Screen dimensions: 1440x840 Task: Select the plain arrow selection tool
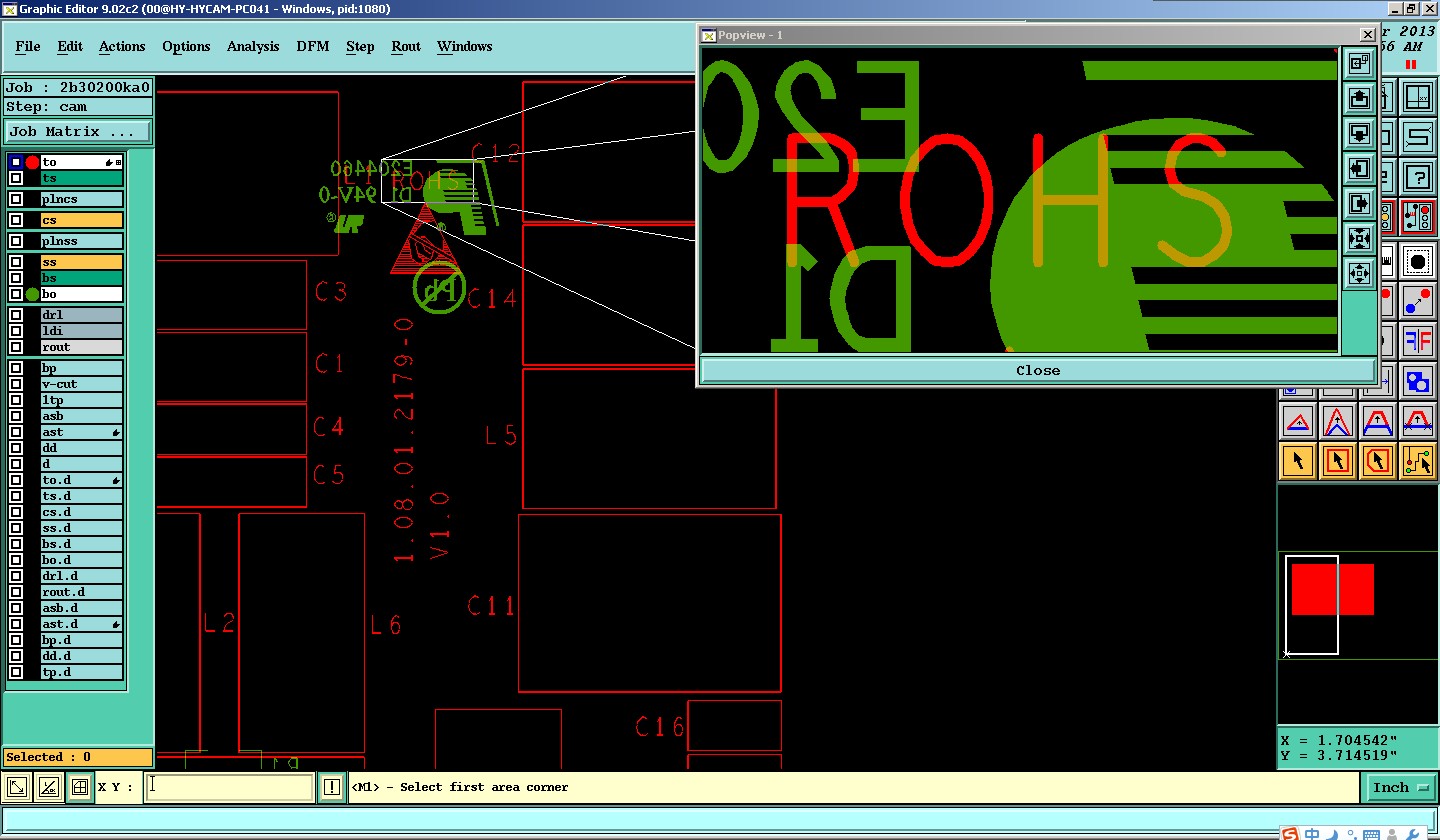click(1298, 461)
